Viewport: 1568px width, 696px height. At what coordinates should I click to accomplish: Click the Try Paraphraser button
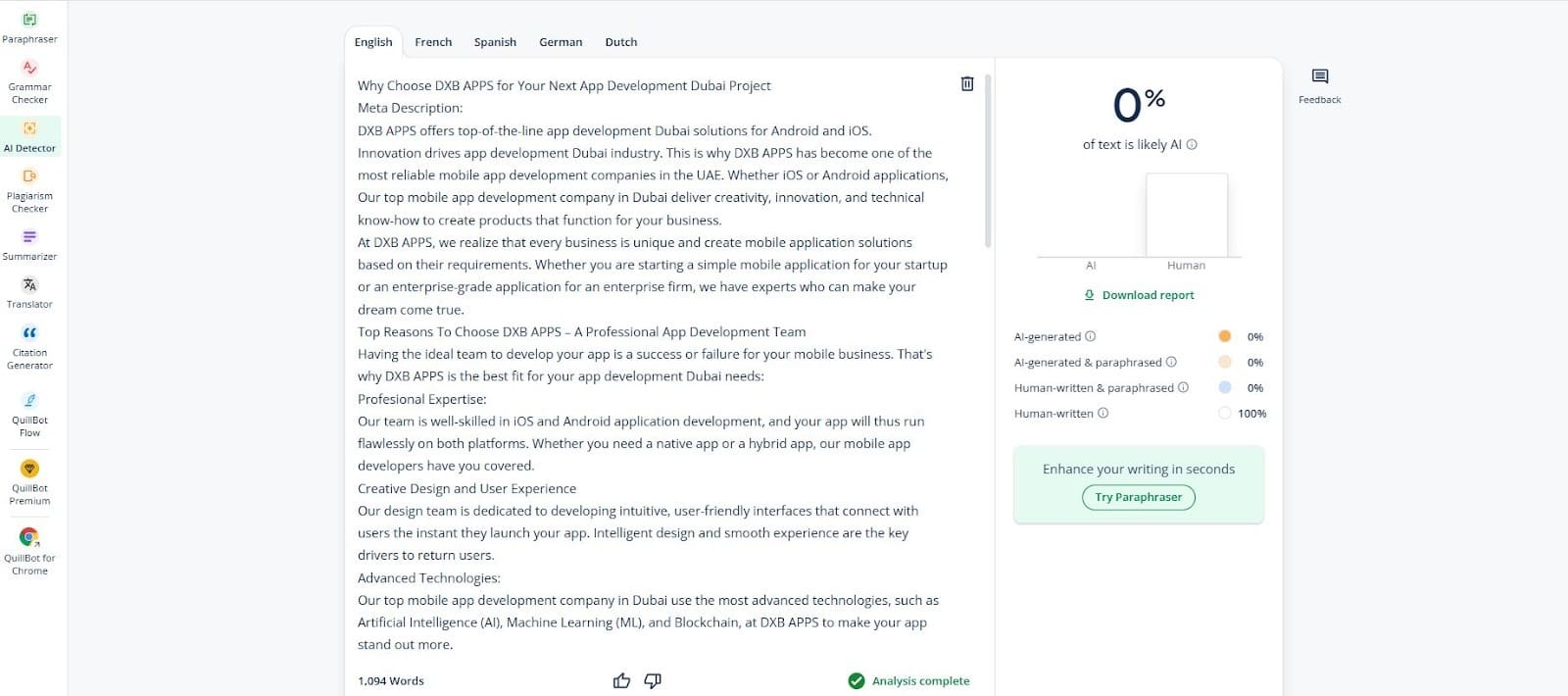click(x=1139, y=497)
